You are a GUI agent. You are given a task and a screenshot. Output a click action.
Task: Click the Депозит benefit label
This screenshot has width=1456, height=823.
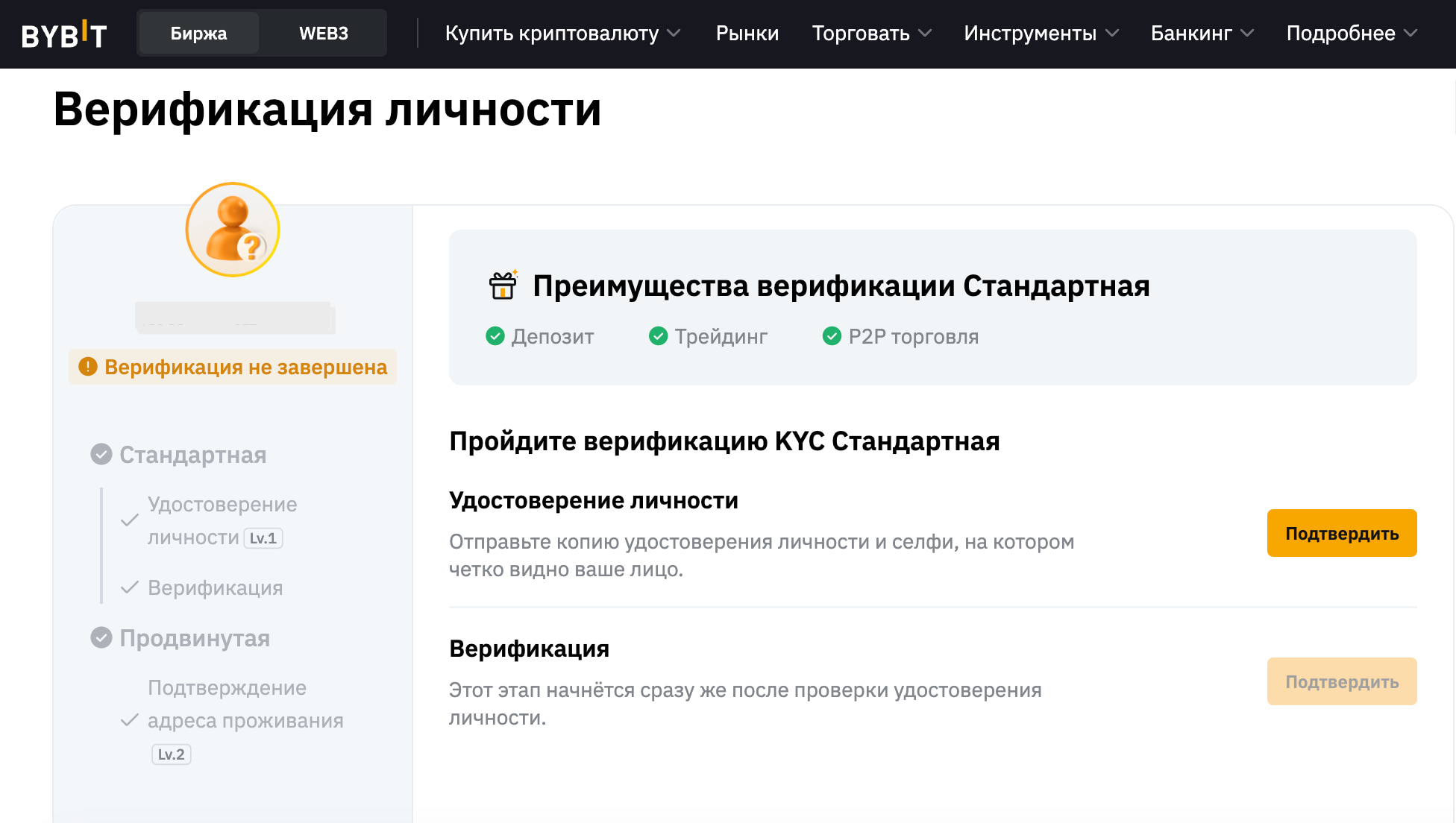point(553,337)
